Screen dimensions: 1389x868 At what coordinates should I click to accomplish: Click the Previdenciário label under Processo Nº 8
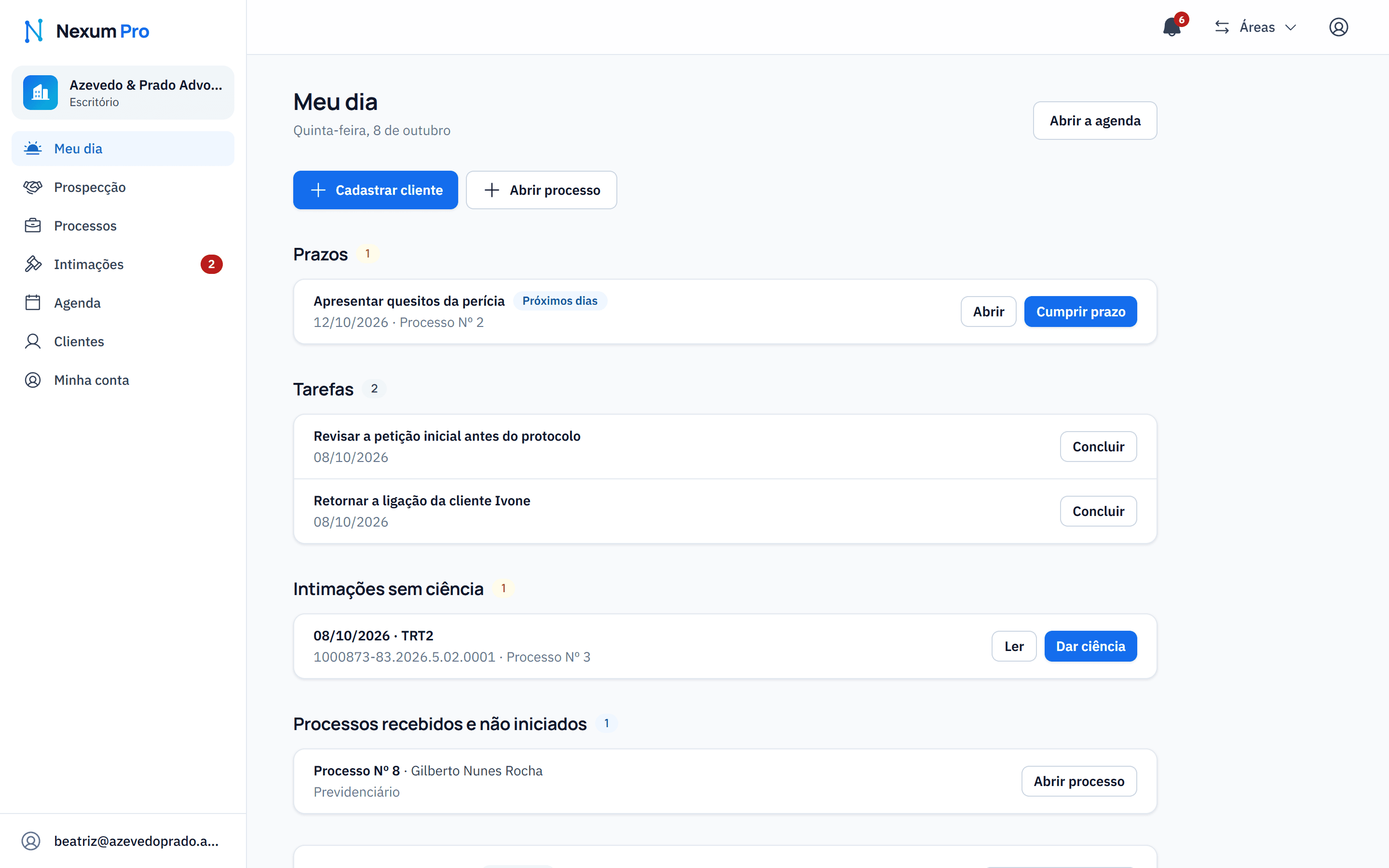click(356, 792)
